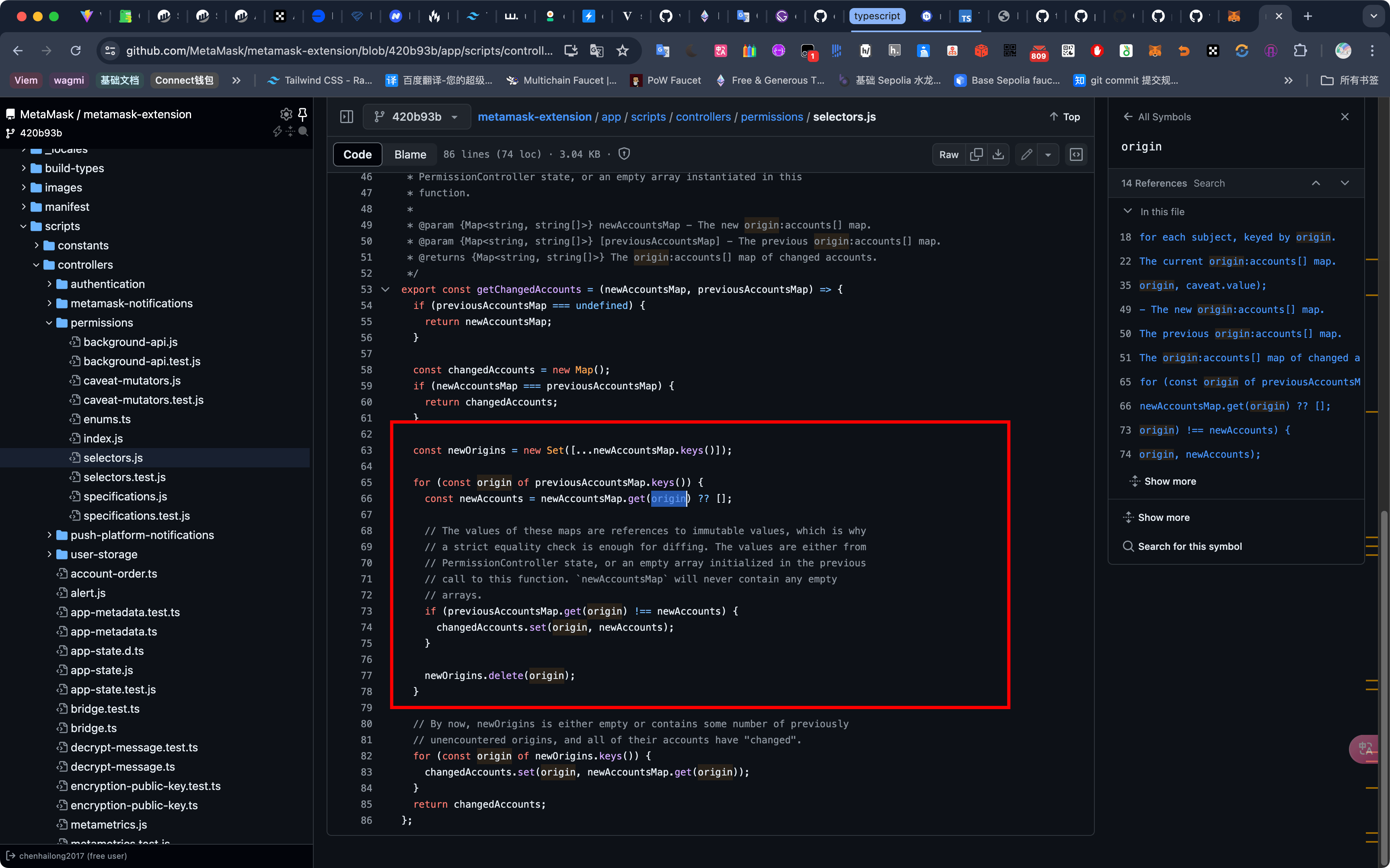Open MetaMask fox extension icon

tap(1155, 51)
